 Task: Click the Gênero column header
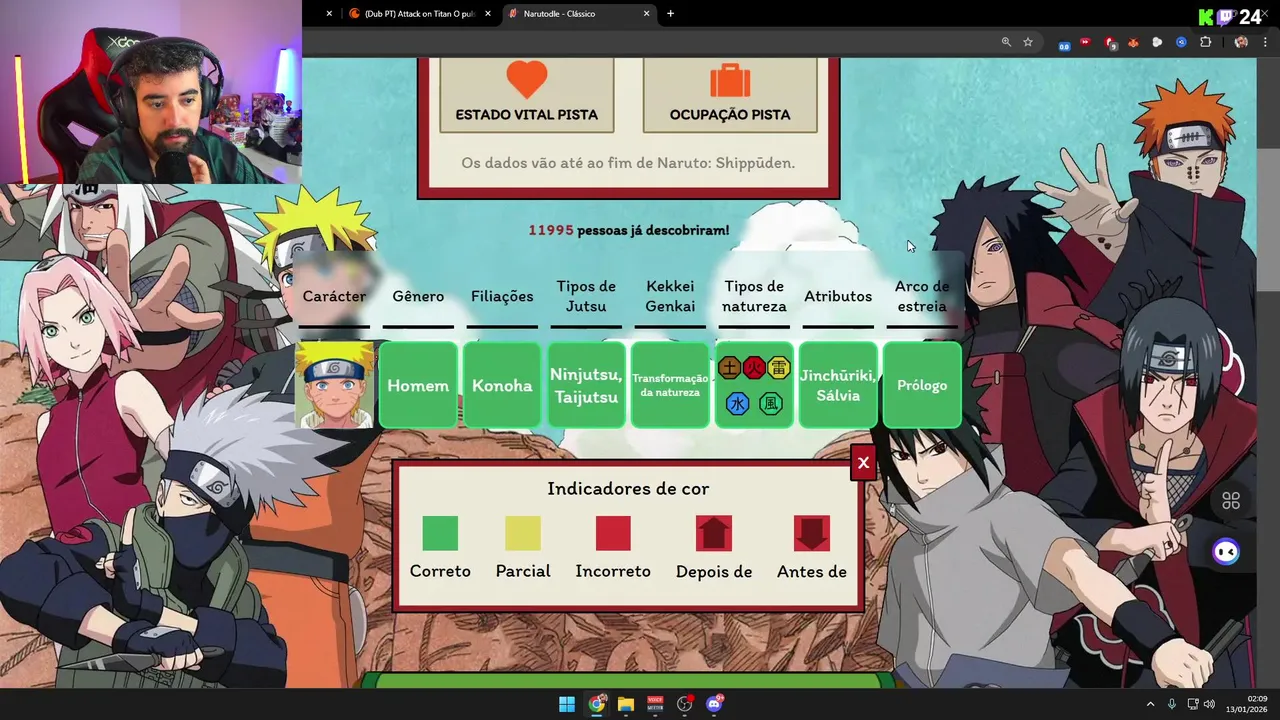418,296
